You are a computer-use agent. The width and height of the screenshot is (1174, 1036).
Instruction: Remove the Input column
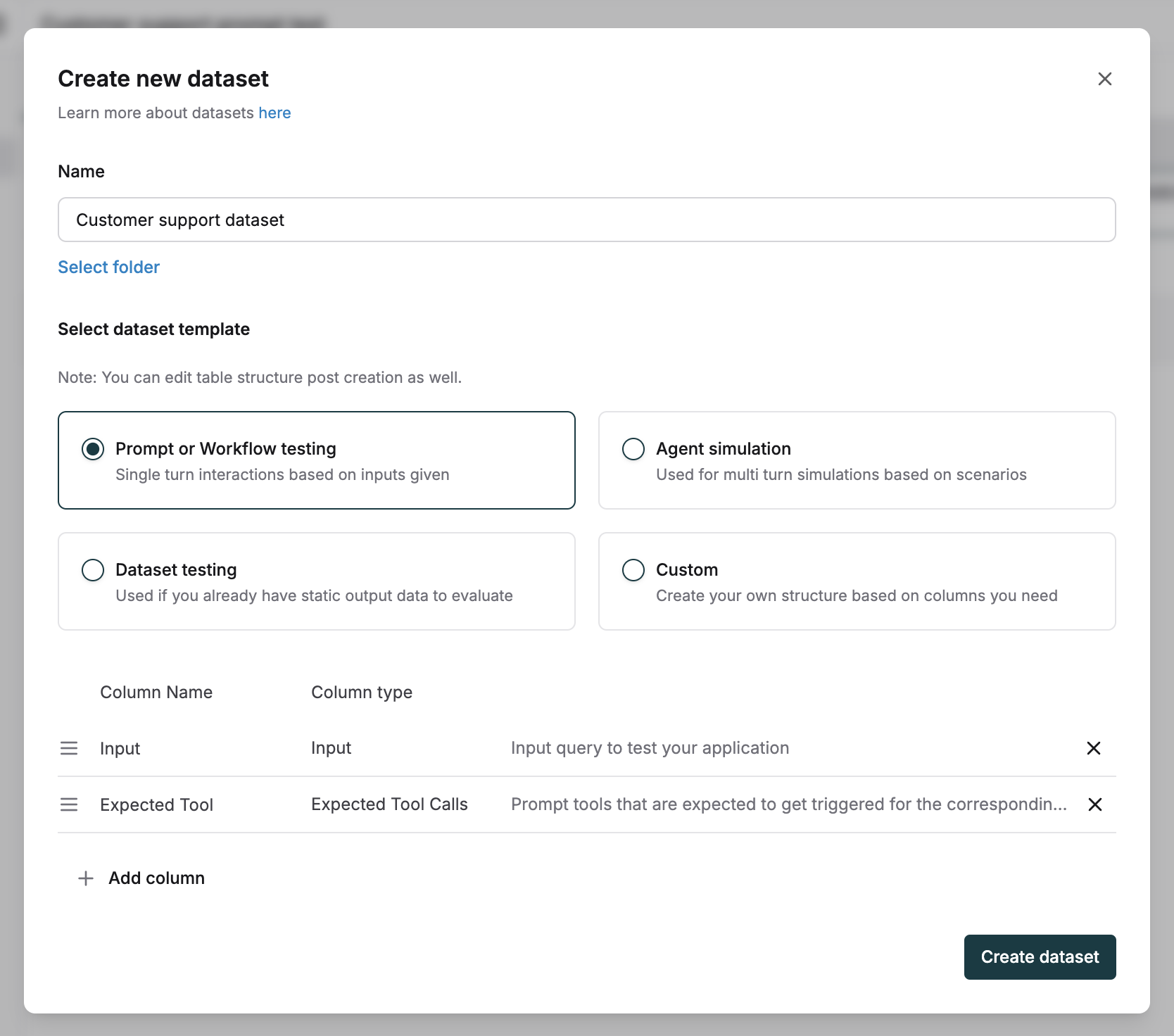[x=1093, y=748]
